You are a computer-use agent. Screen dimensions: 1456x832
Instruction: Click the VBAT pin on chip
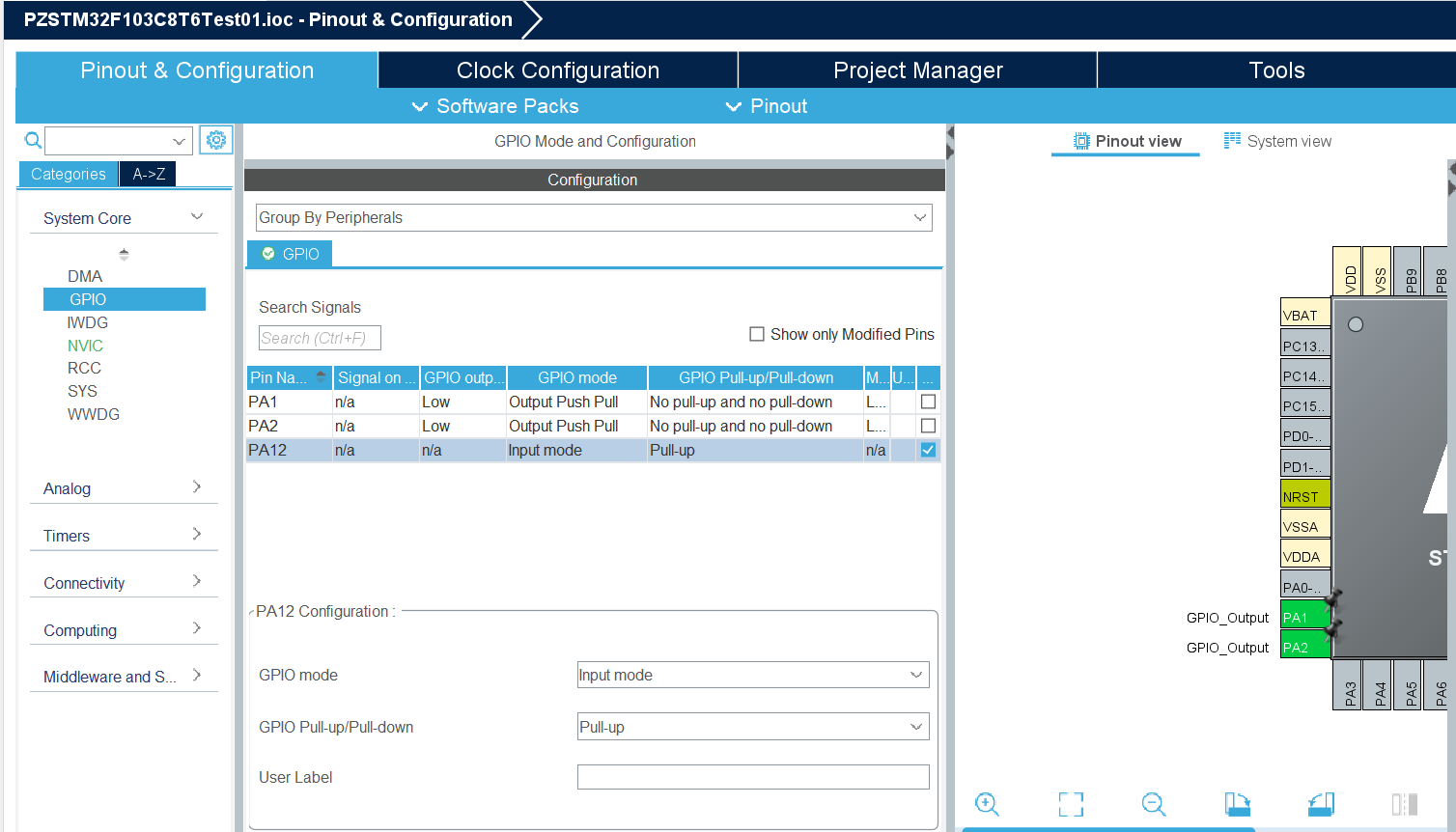(x=1305, y=315)
